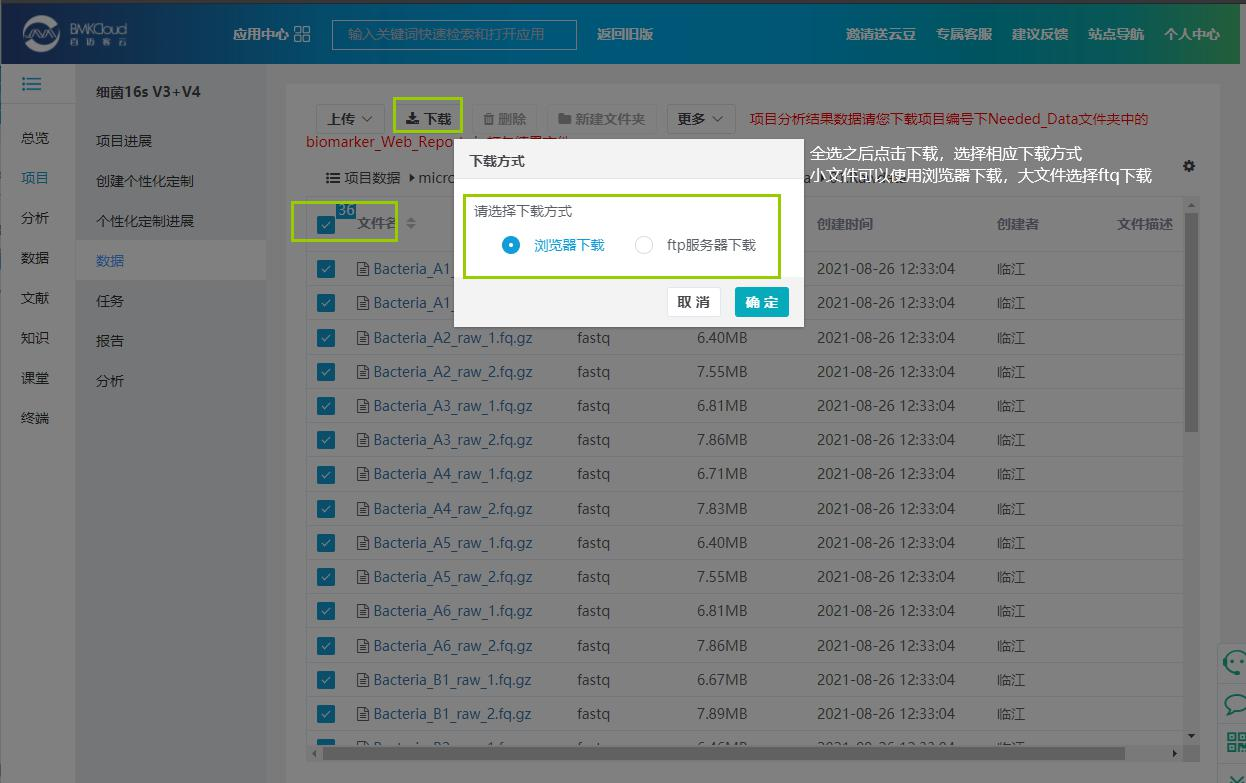The image size is (1246, 783).
Task: Click the file icon for Bacteria_A2_raw_1.fq.gz
Action: [x=364, y=338]
